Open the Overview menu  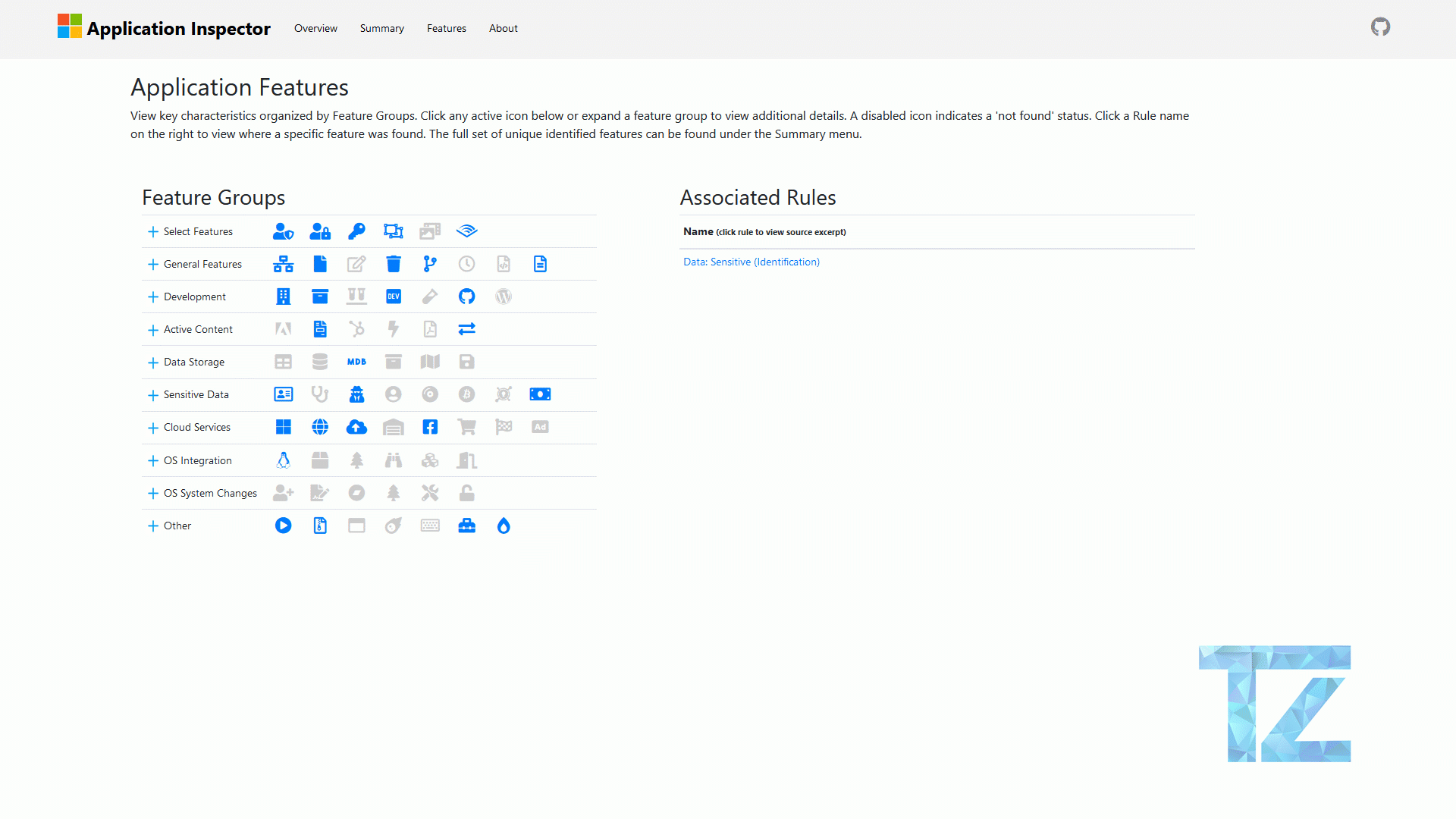(315, 28)
